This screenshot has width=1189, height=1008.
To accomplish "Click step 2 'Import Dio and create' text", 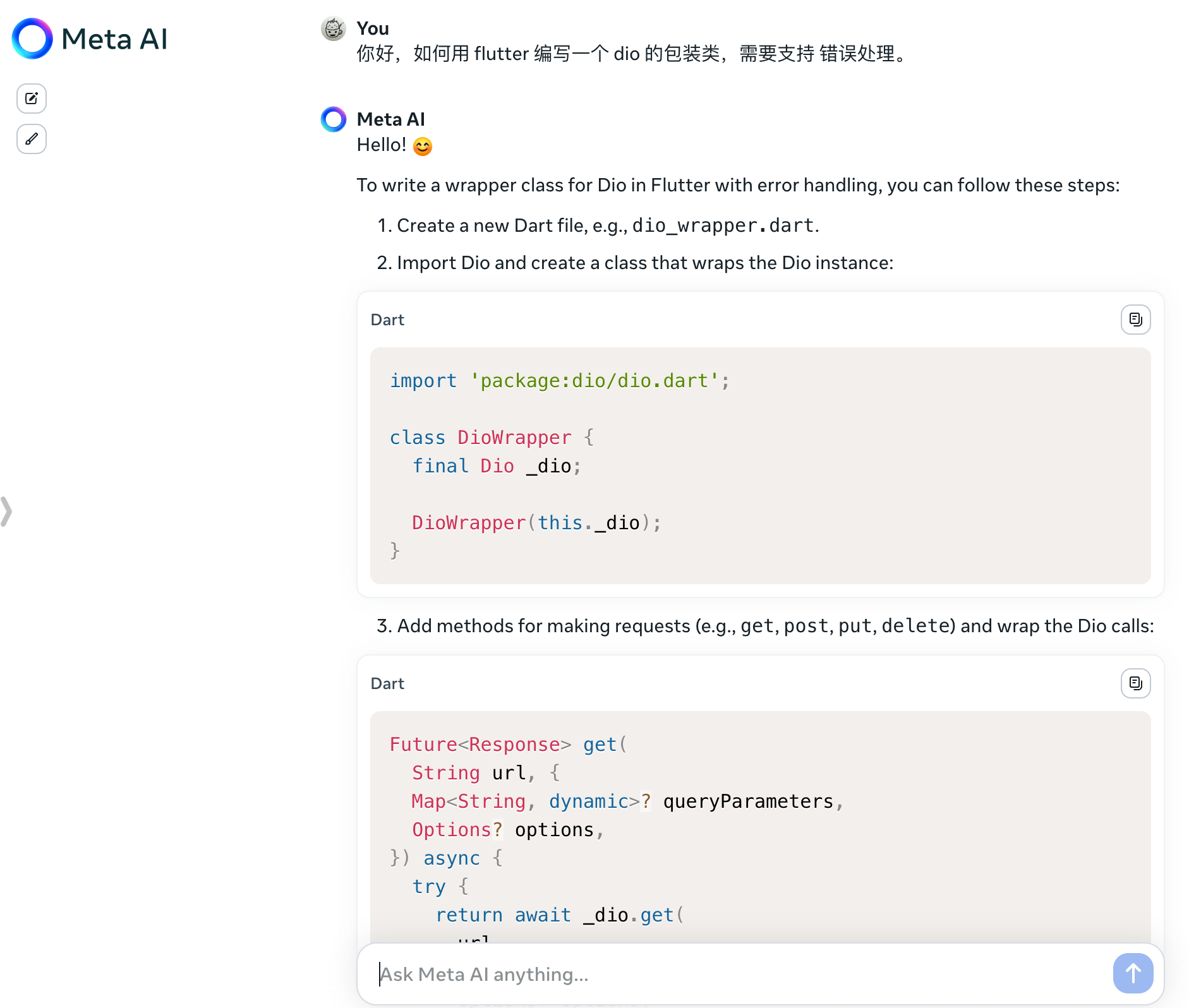I will pyautogui.click(x=645, y=263).
